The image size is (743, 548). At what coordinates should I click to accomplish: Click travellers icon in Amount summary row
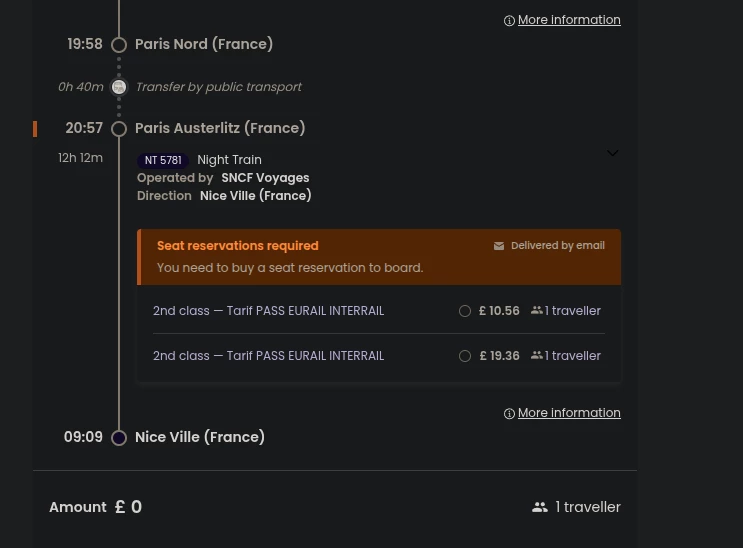(540, 507)
